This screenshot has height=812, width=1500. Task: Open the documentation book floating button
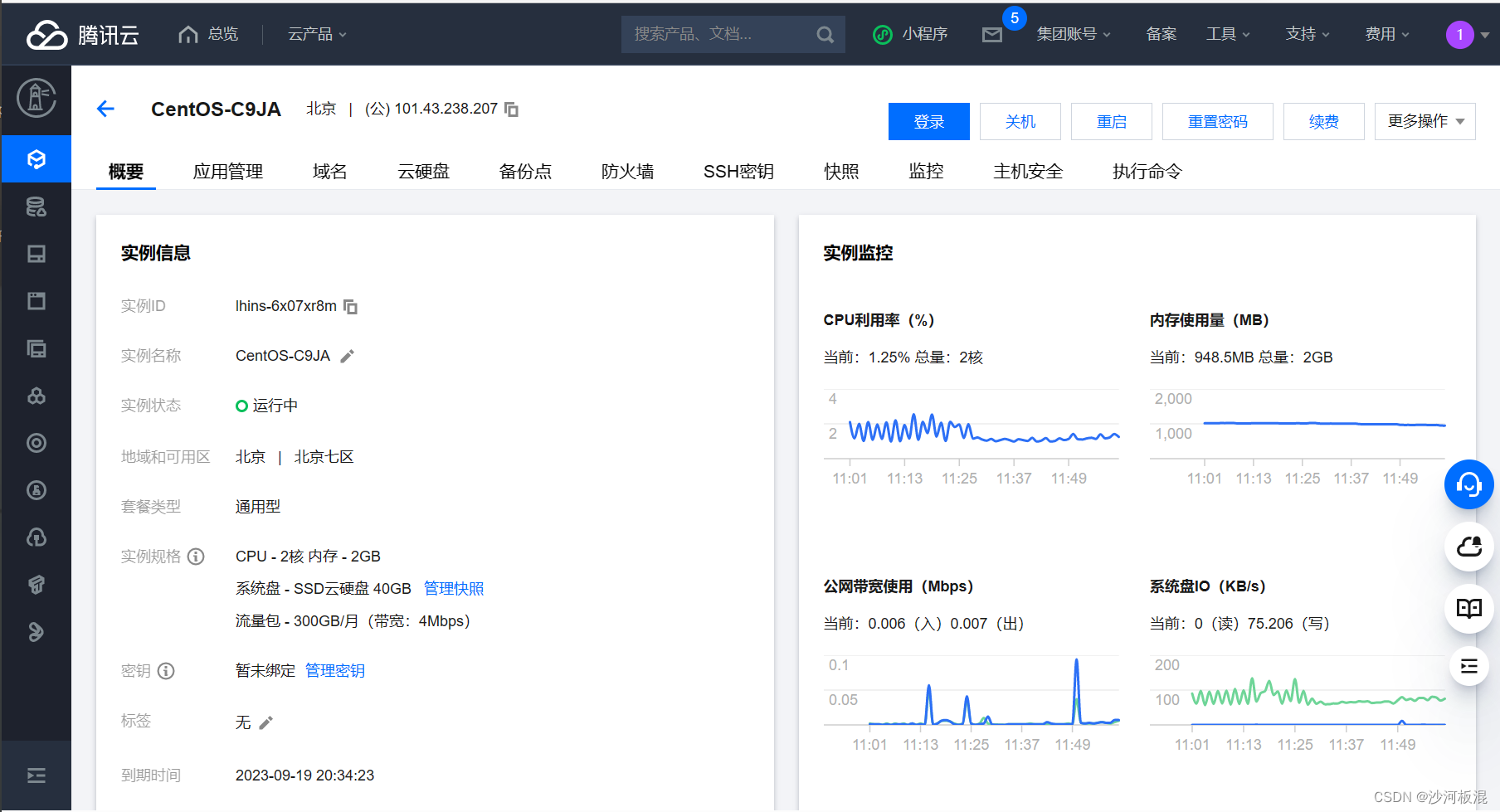(x=1469, y=609)
